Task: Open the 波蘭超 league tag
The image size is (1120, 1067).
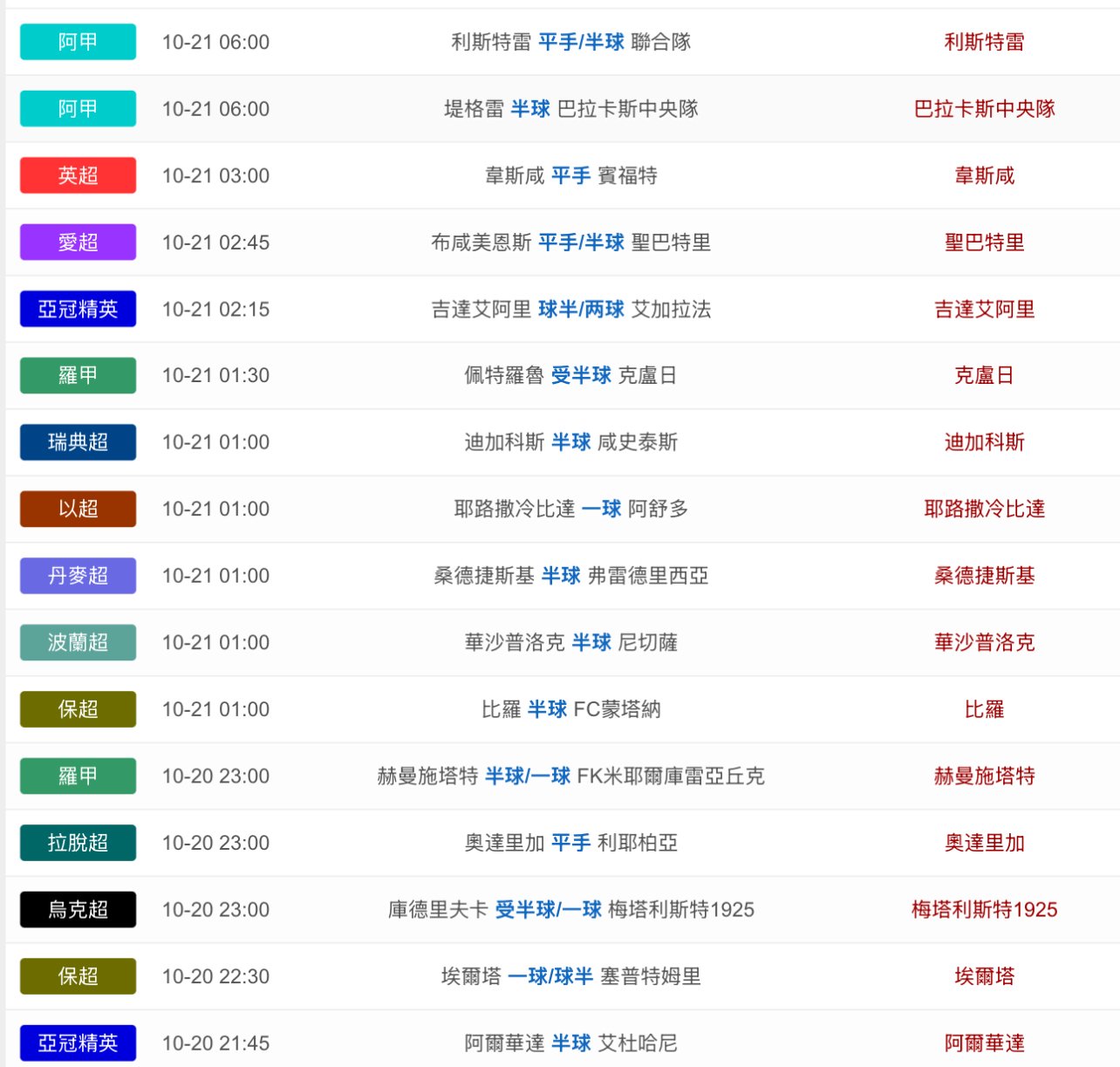Action: click(x=78, y=642)
